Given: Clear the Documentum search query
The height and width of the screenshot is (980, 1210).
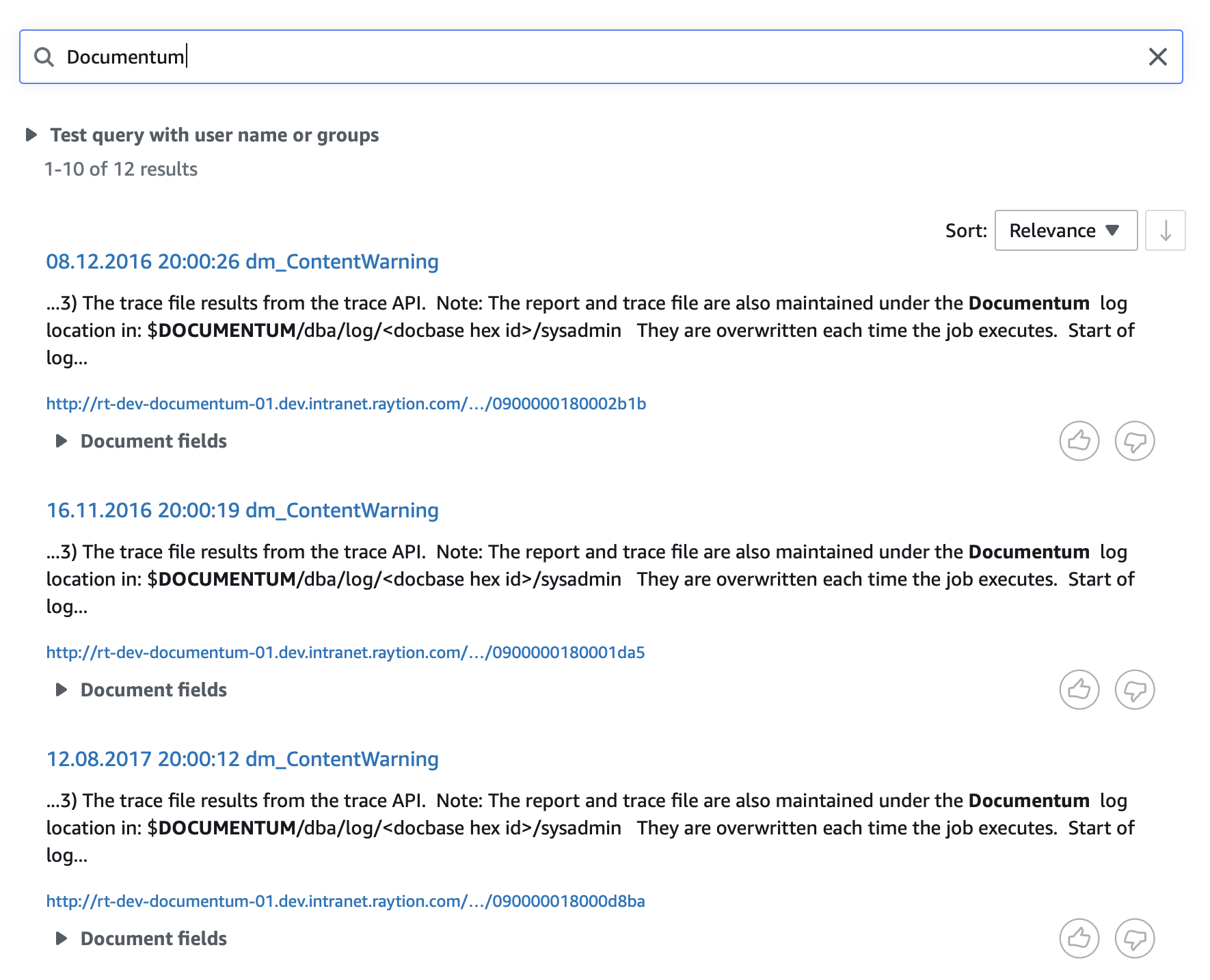Looking at the screenshot, I should [x=1159, y=57].
